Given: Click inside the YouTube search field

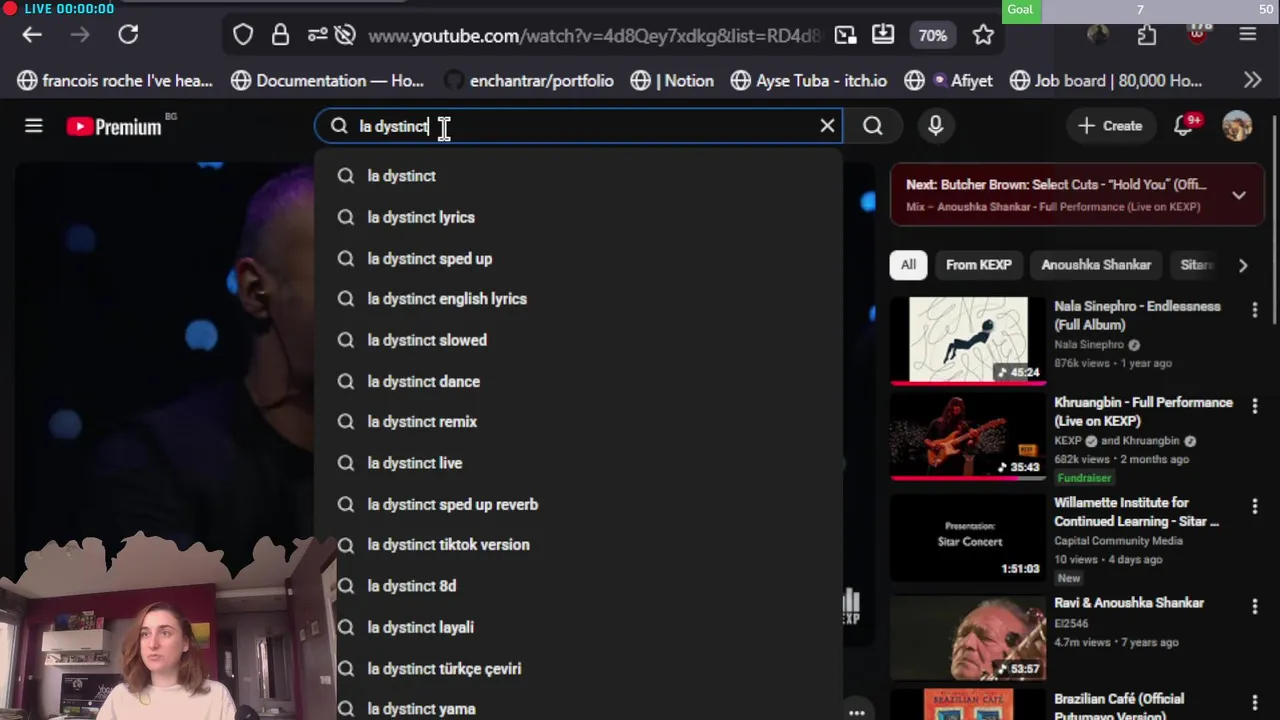Looking at the screenshot, I should pos(578,126).
